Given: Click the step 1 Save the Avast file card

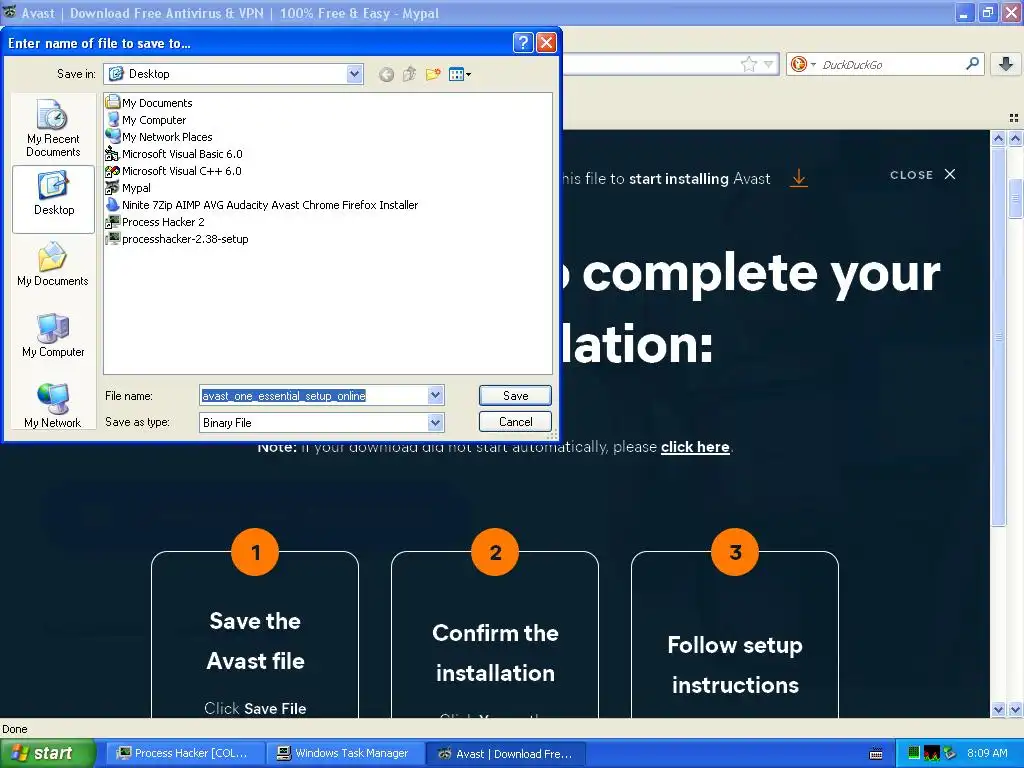Looking at the screenshot, I should click(255, 633).
